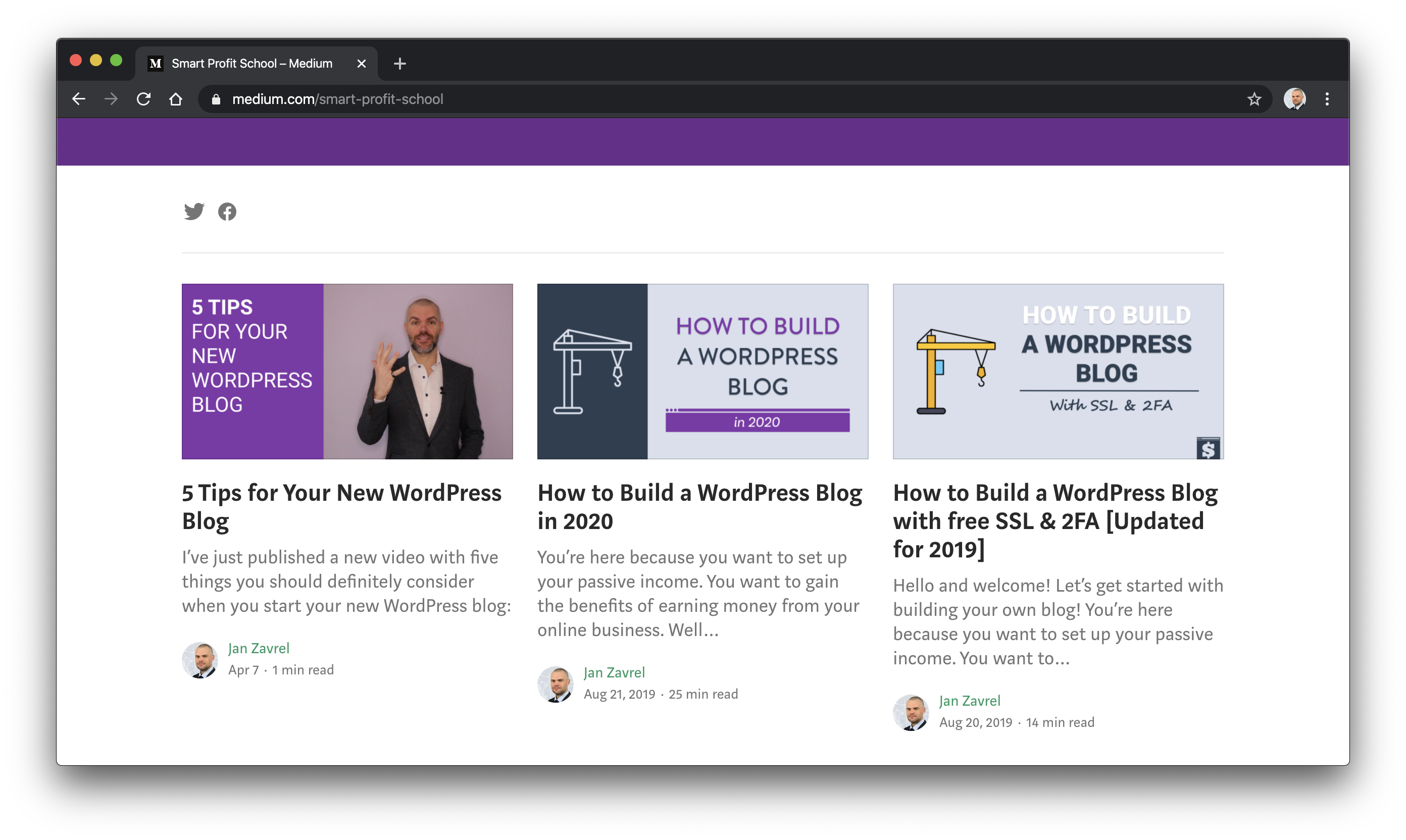Viewport: 1406px width, 840px height.
Task: Open the Chrome three-dot menu
Action: coord(1327,99)
